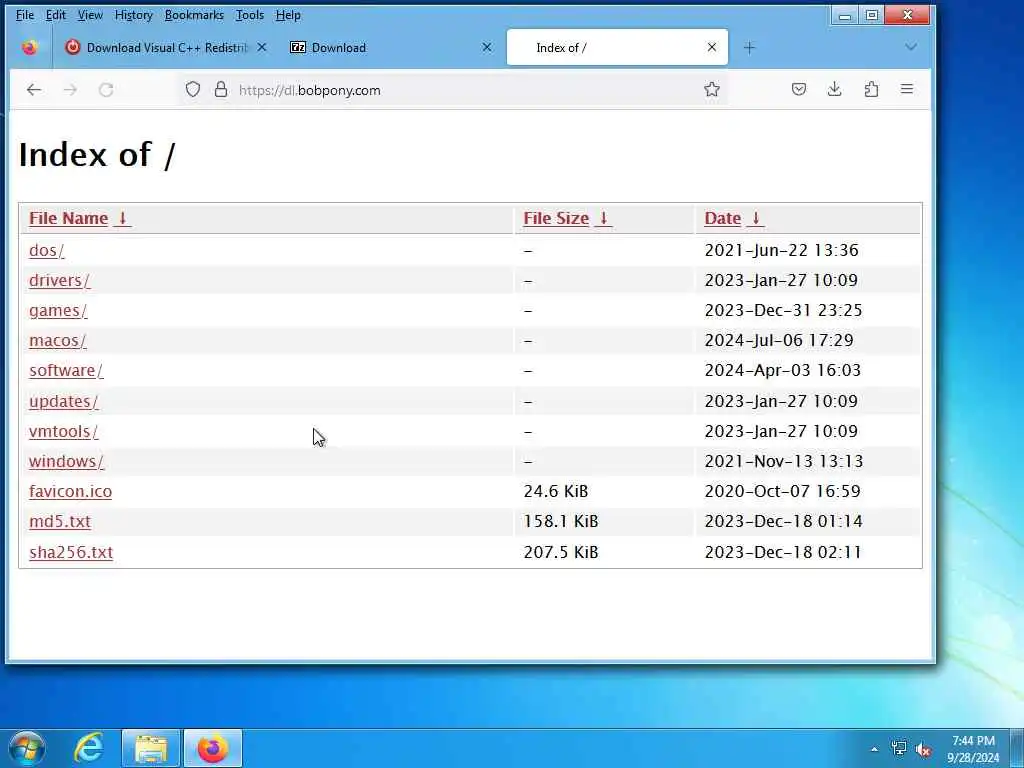The height and width of the screenshot is (768, 1024).
Task: Click the Index of / page heading
Action: [x=97, y=155]
